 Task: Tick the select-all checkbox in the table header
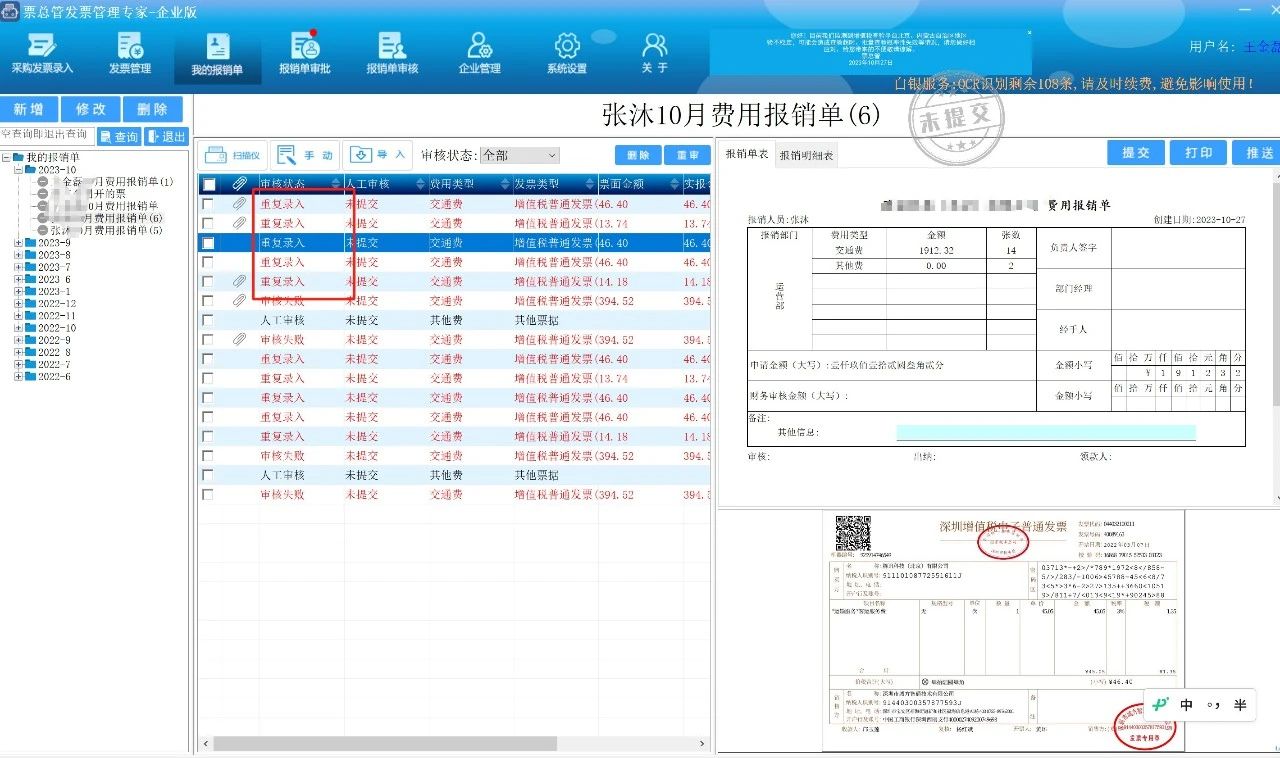pos(208,184)
